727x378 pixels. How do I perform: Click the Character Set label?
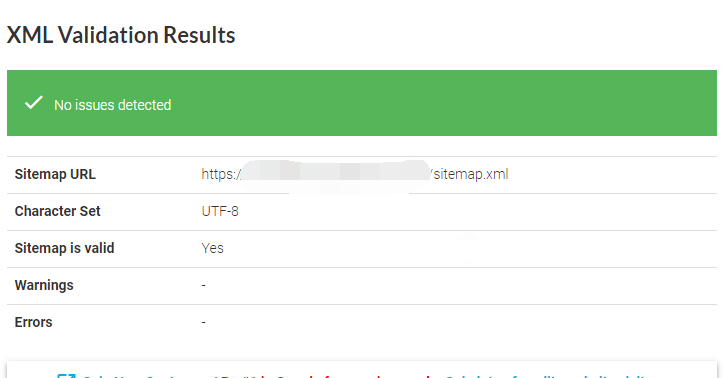57,211
